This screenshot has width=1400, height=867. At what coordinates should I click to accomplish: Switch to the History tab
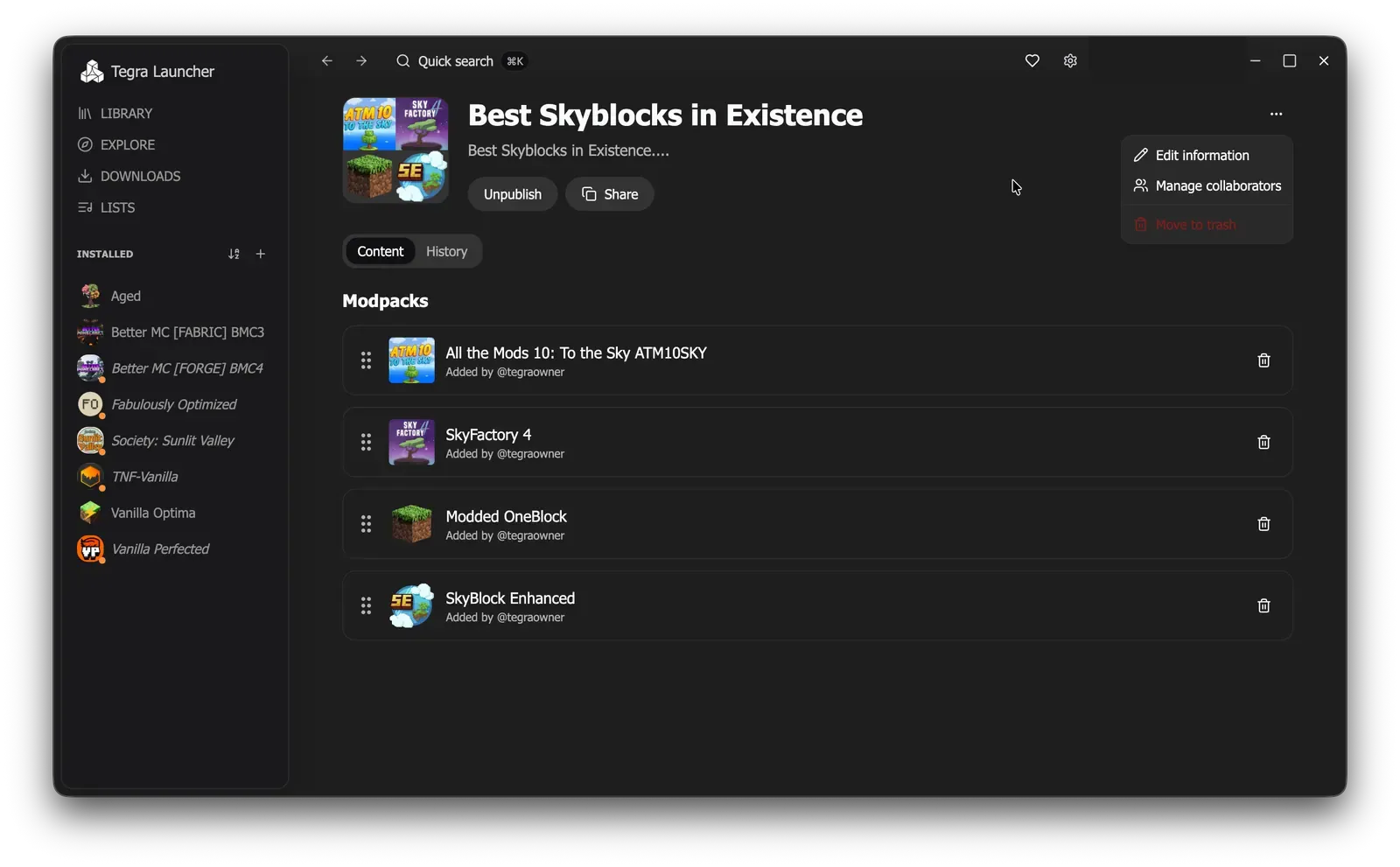tap(446, 251)
